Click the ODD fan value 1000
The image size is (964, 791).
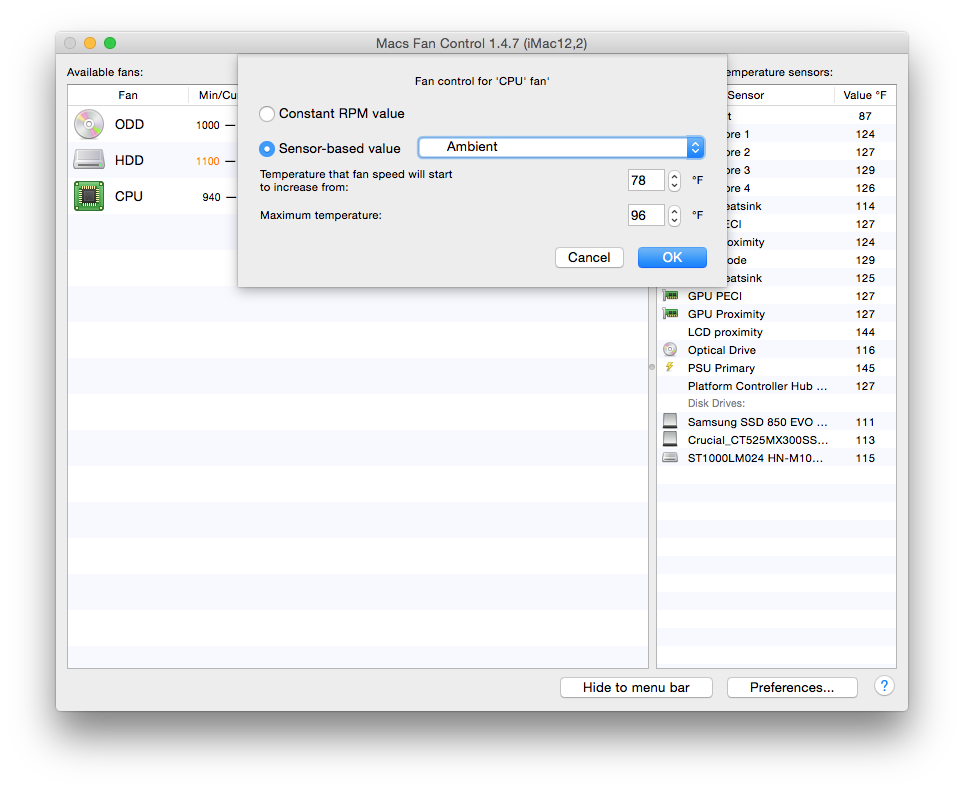point(208,125)
